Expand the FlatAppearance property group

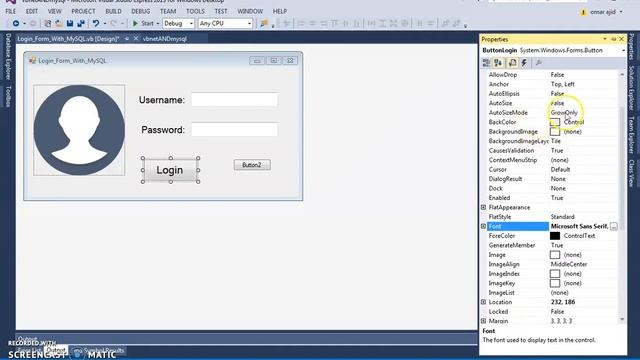coord(484,207)
